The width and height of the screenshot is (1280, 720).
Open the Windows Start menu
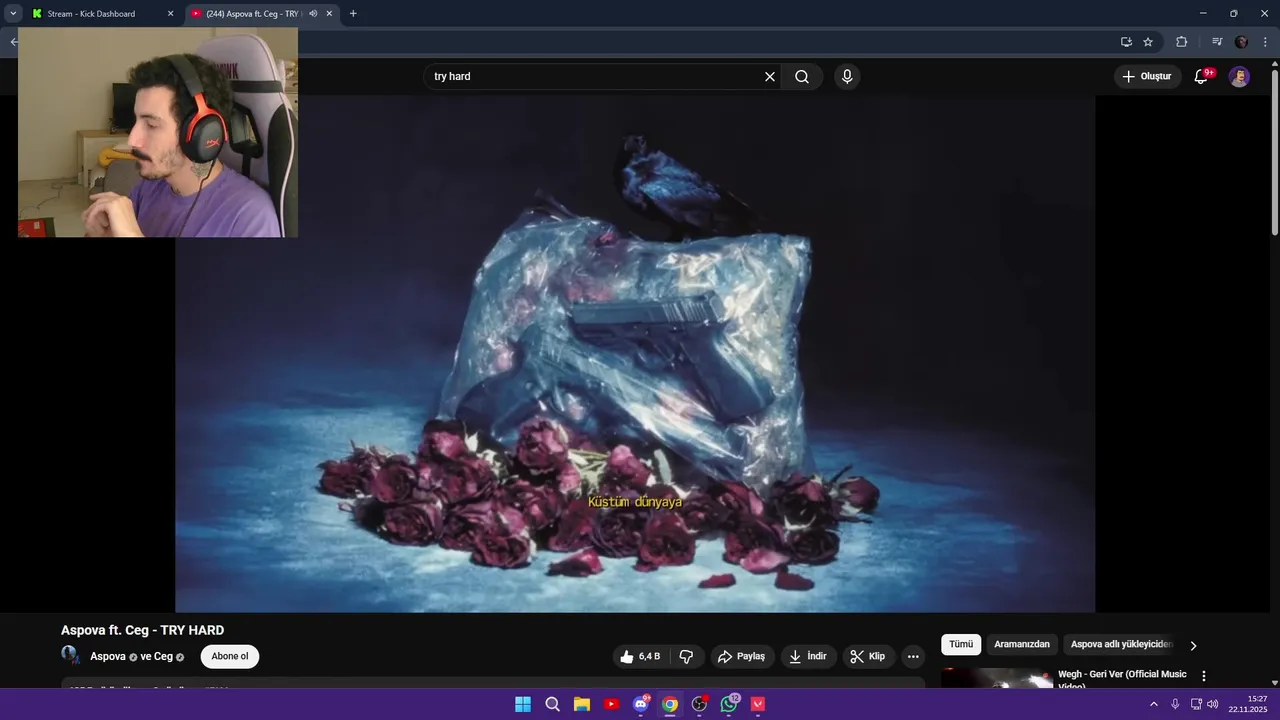click(523, 704)
